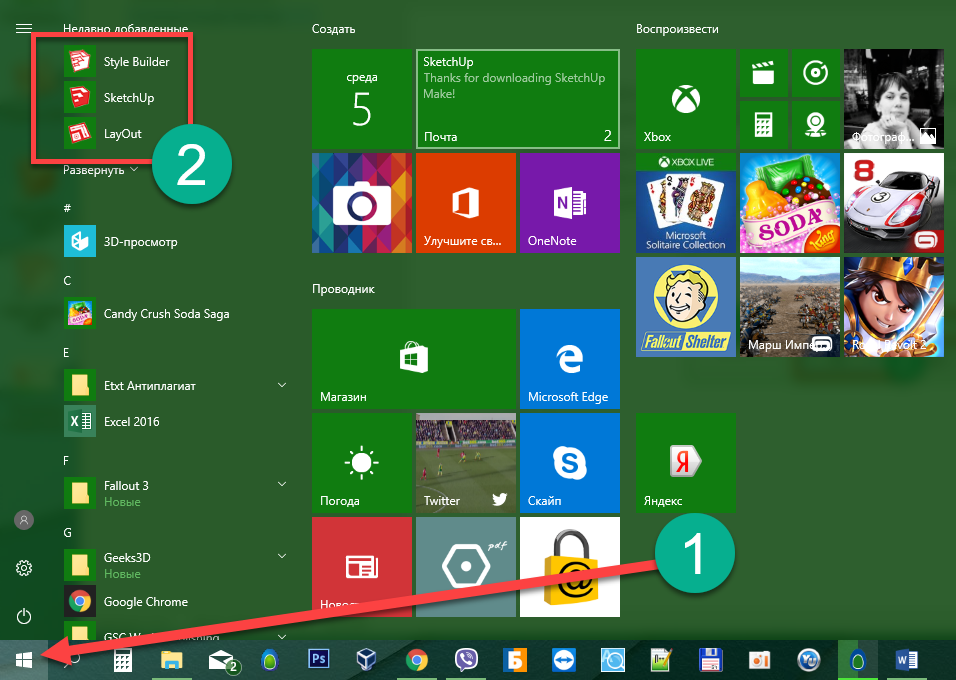Launch Microsoft Edge tile
The width and height of the screenshot is (956, 680).
coord(568,359)
